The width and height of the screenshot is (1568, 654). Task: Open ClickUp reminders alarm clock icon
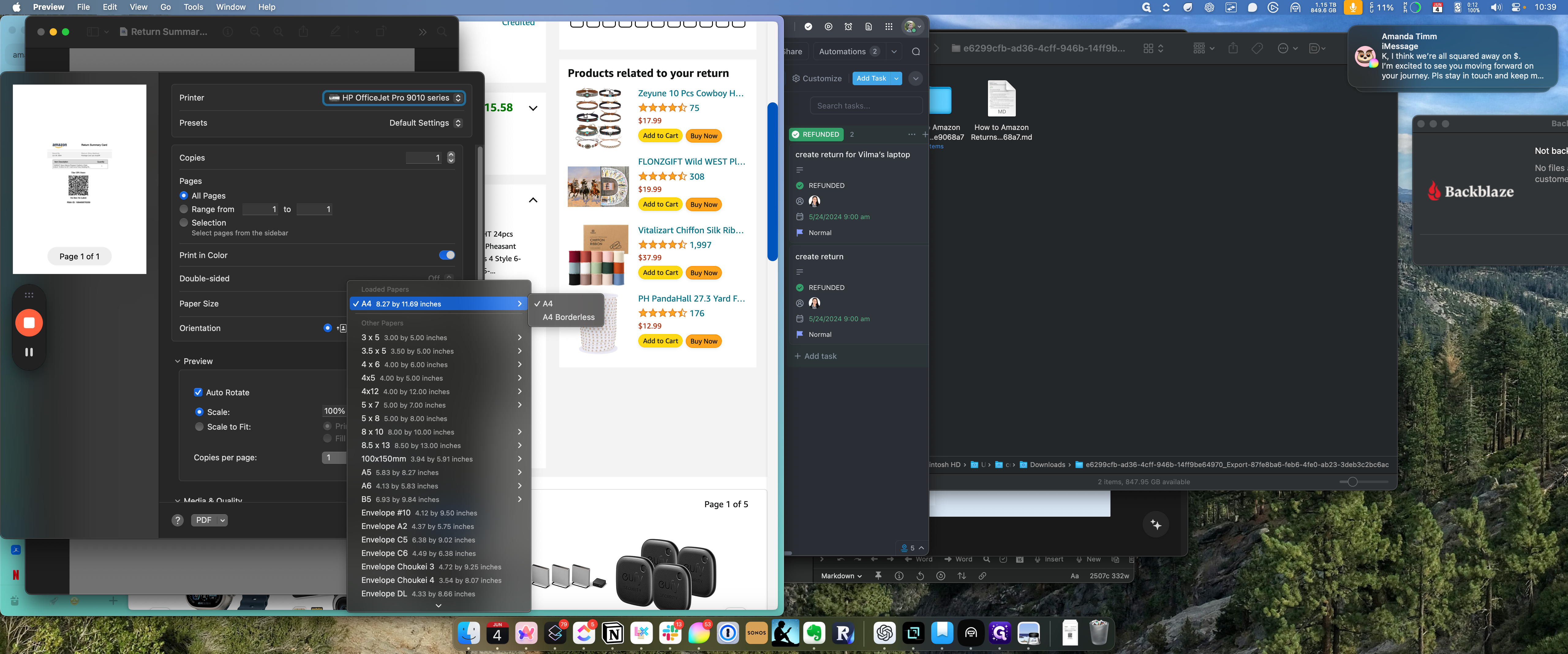tap(849, 26)
